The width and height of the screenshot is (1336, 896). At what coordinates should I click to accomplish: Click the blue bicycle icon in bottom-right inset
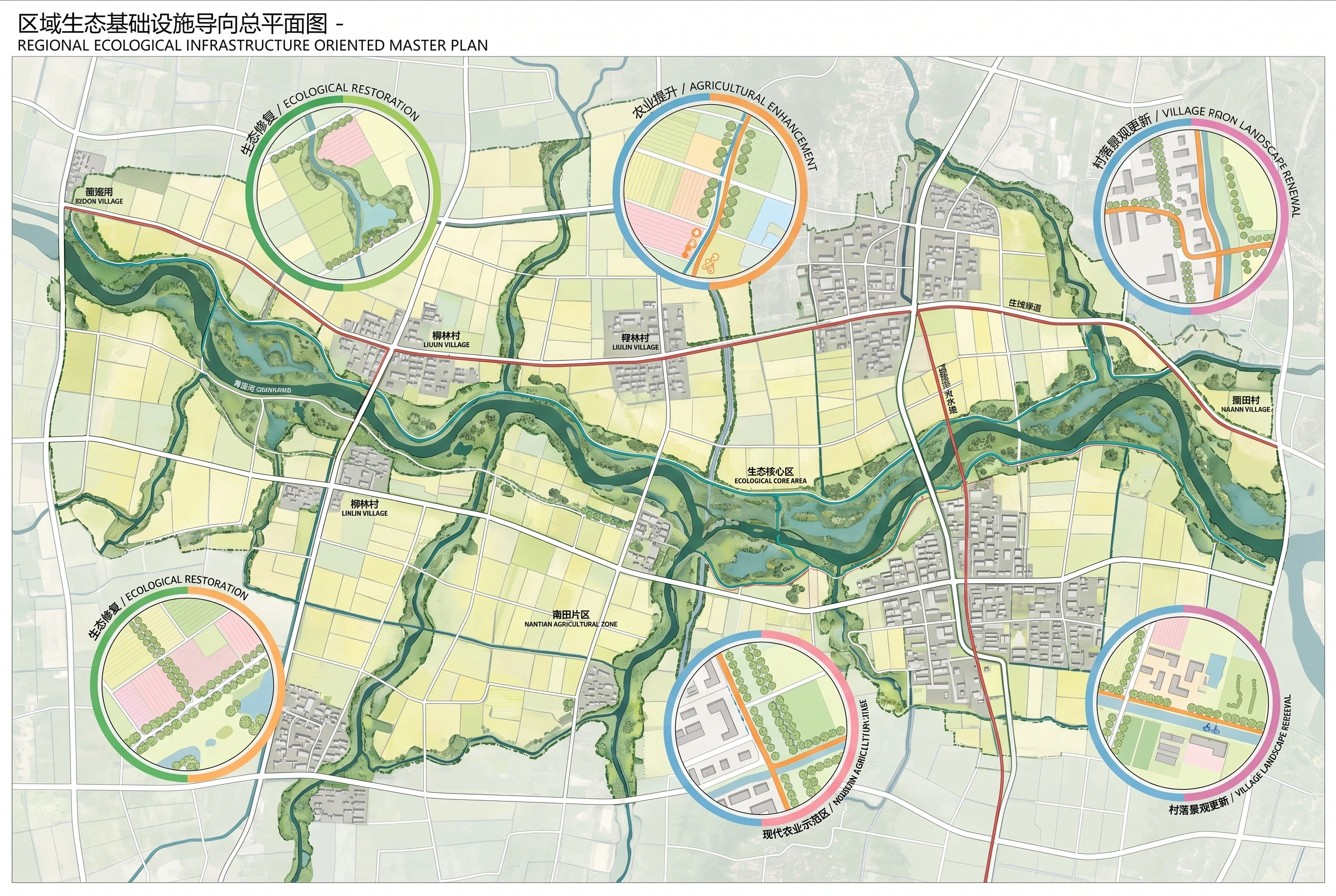(x=1211, y=729)
